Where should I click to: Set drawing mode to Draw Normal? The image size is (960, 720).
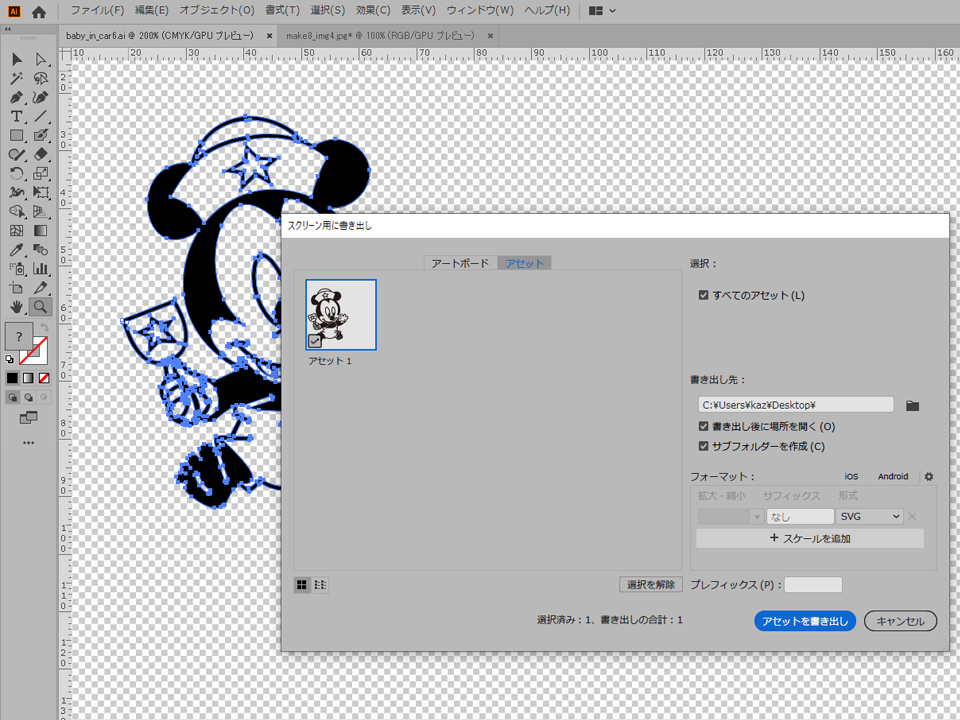[12, 397]
